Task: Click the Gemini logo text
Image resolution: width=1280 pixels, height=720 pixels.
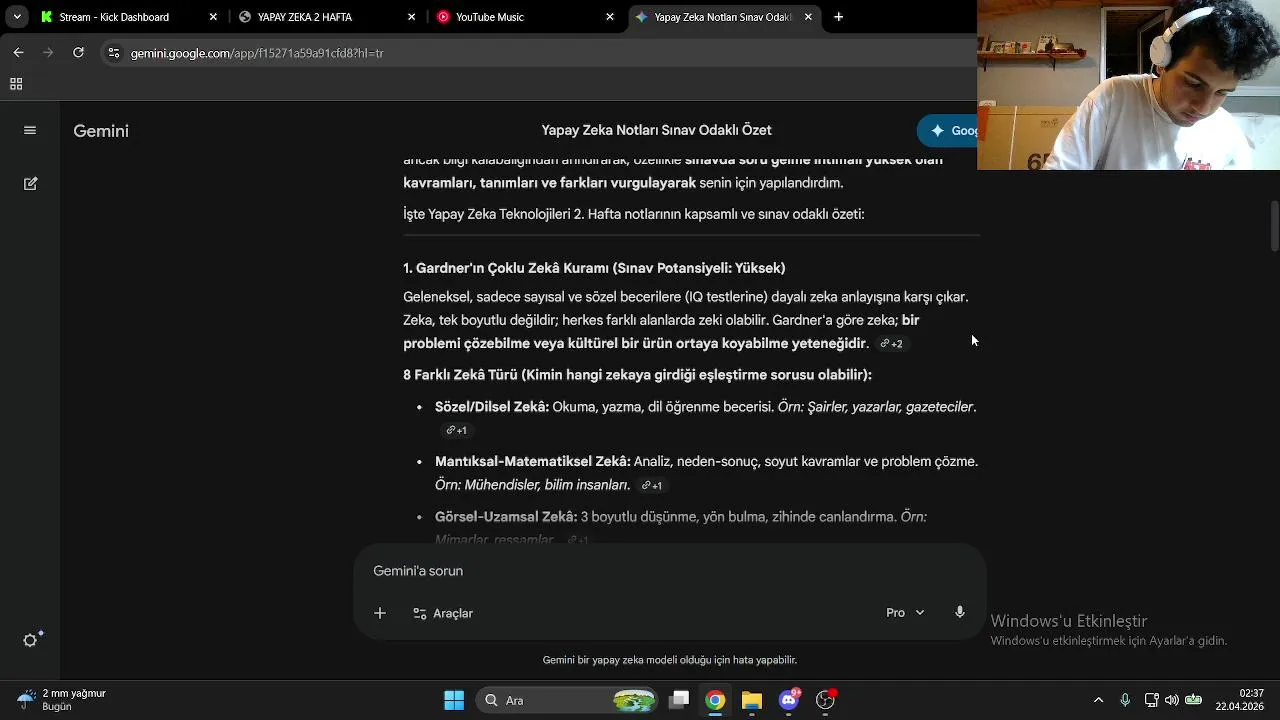Action: pyautogui.click(x=101, y=131)
